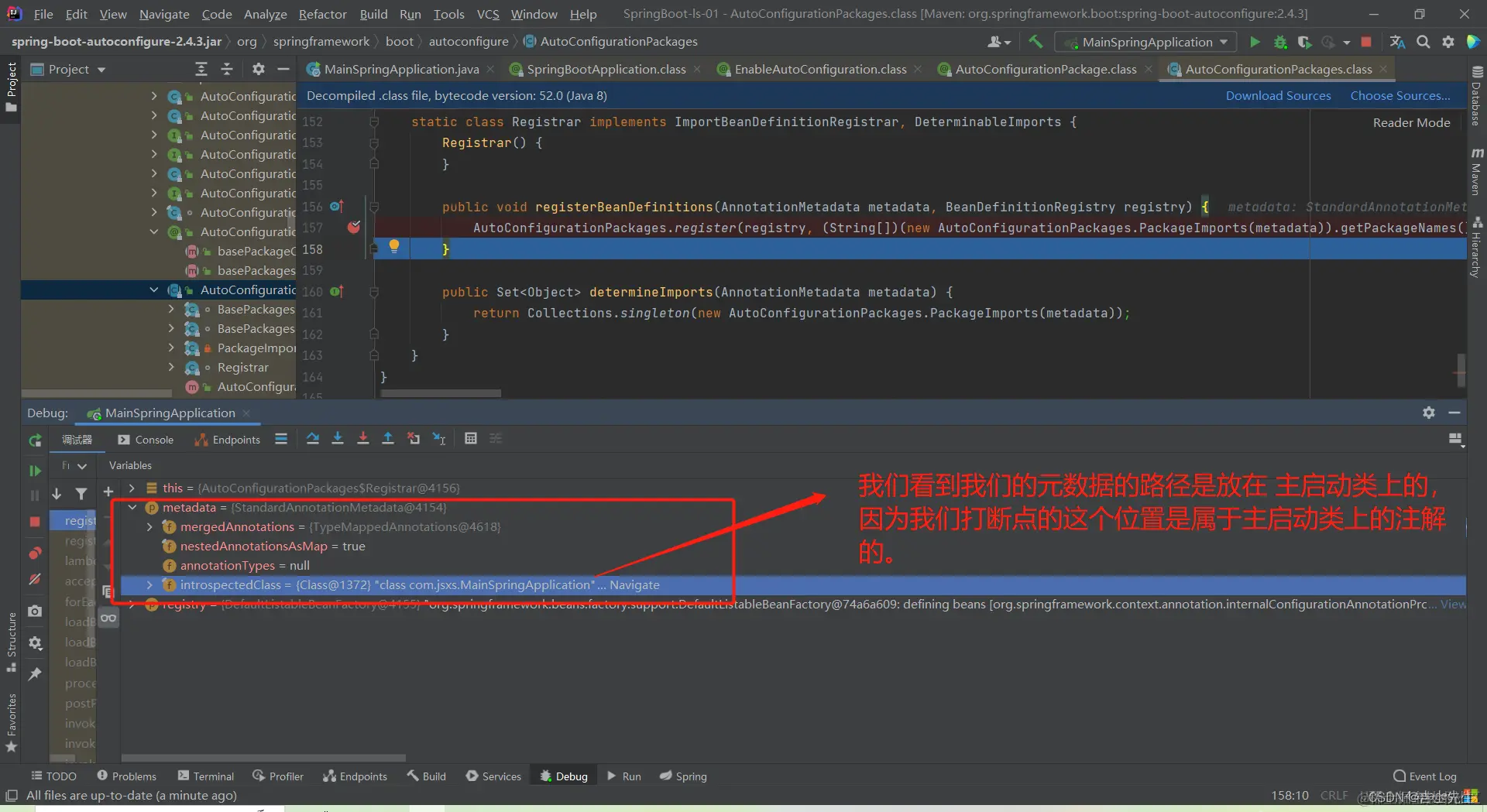Click Force Step Into in the debugger toolbar

pyautogui.click(x=362, y=439)
